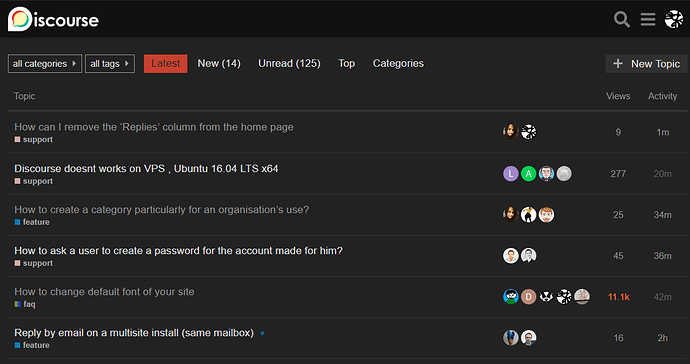Open topic about removing 'Replies' column
Viewport: 690px width, 364px height.
click(154, 127)
